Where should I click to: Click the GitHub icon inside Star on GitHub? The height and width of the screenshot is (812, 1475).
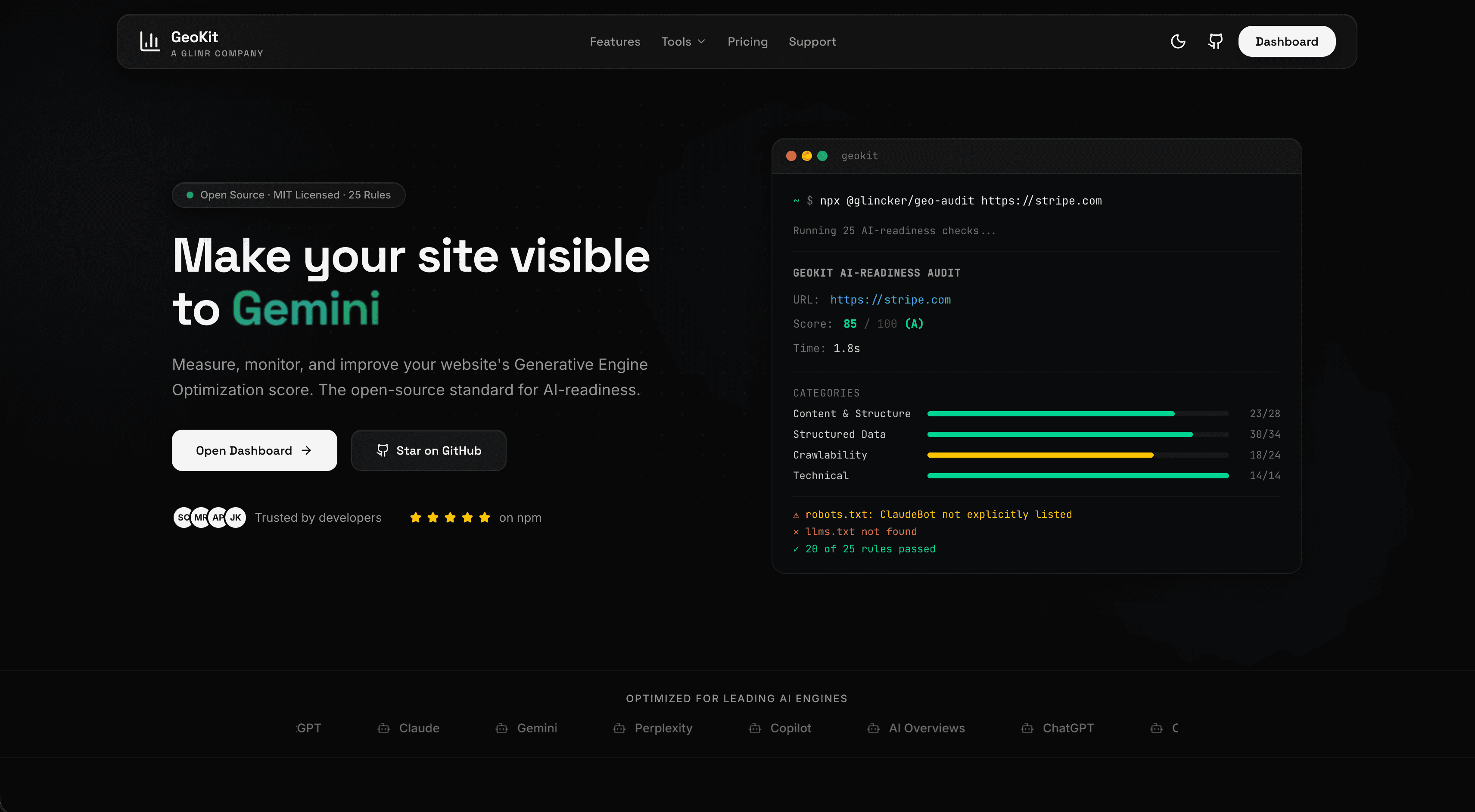coord(383,450)
